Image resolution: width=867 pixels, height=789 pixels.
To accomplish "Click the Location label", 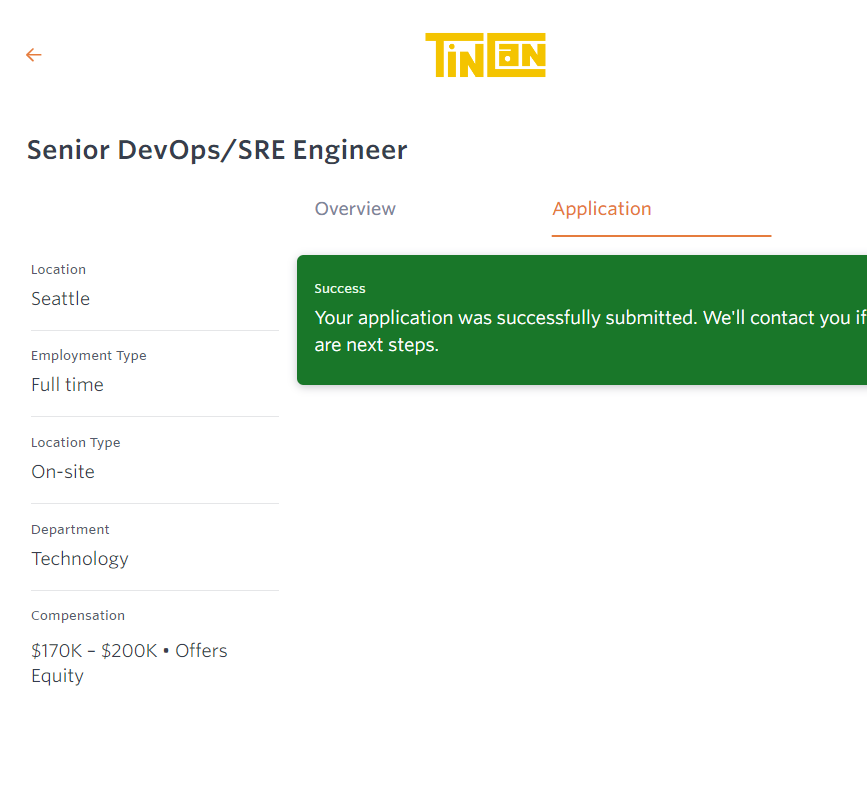I will pos(58,270).
